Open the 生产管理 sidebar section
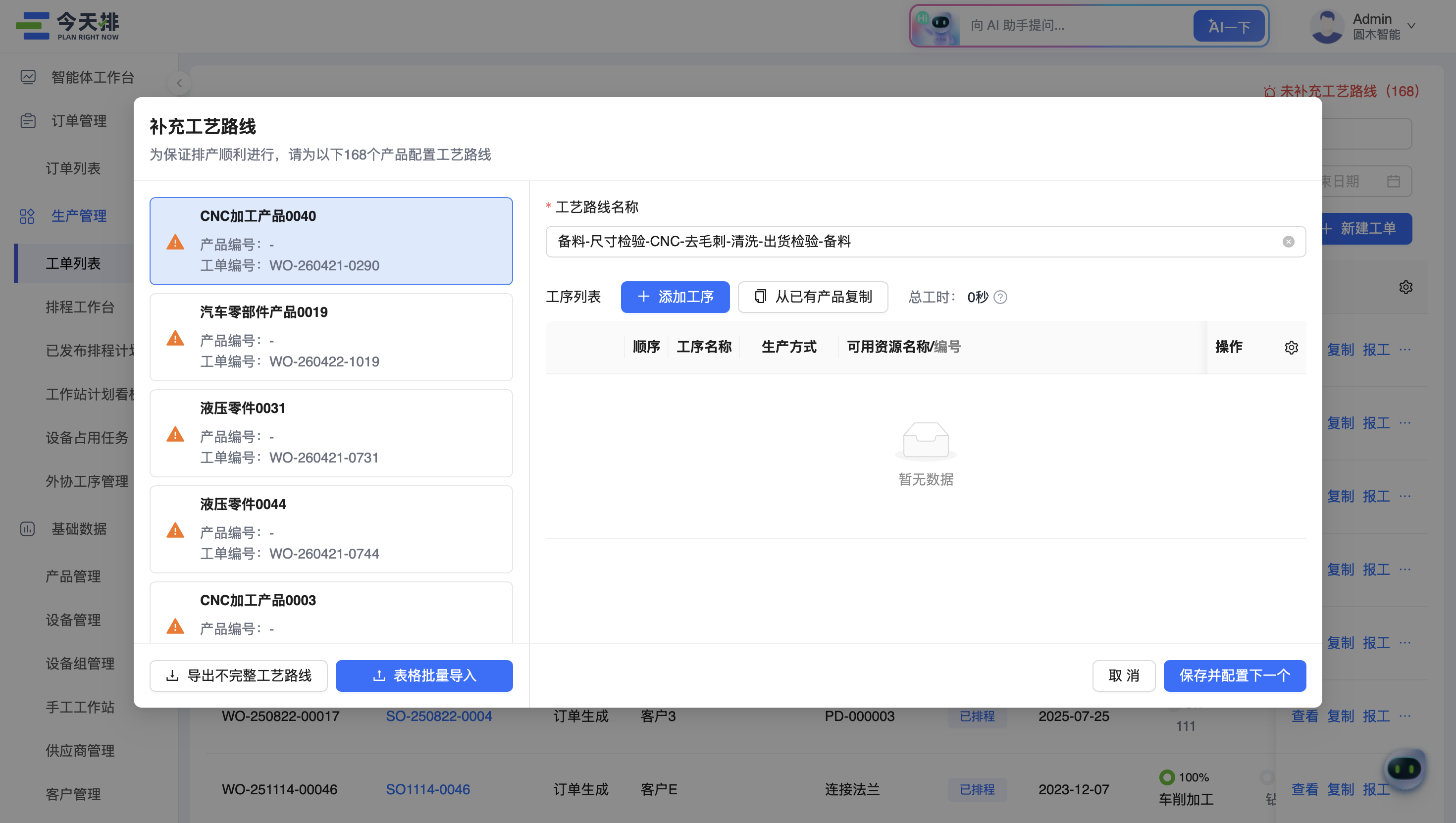This screenshot has width=1456, height=823. pos(79,215)
